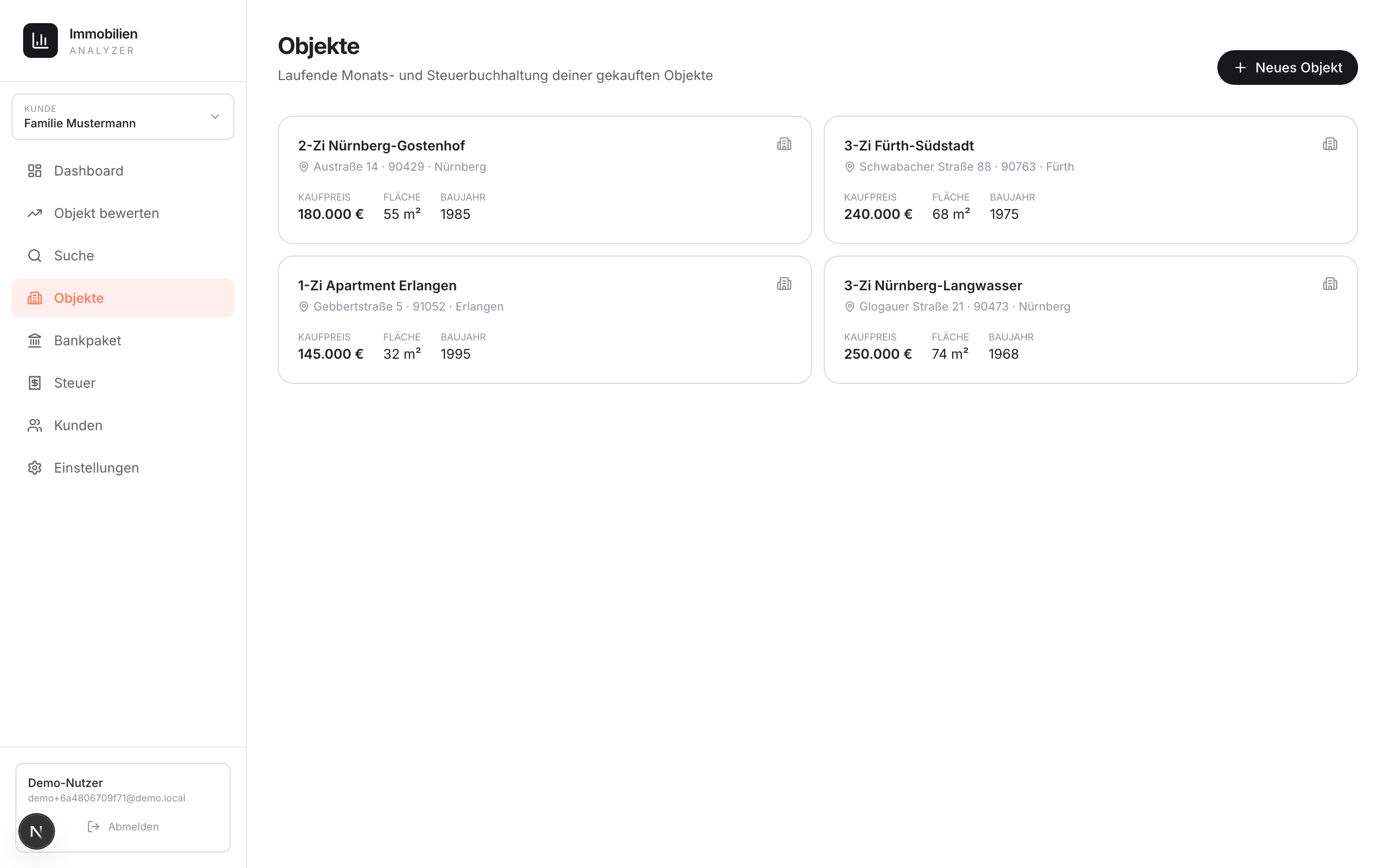
Task: Open the 1-Zi Apartment Erlangen card
Action: [545, 320]
